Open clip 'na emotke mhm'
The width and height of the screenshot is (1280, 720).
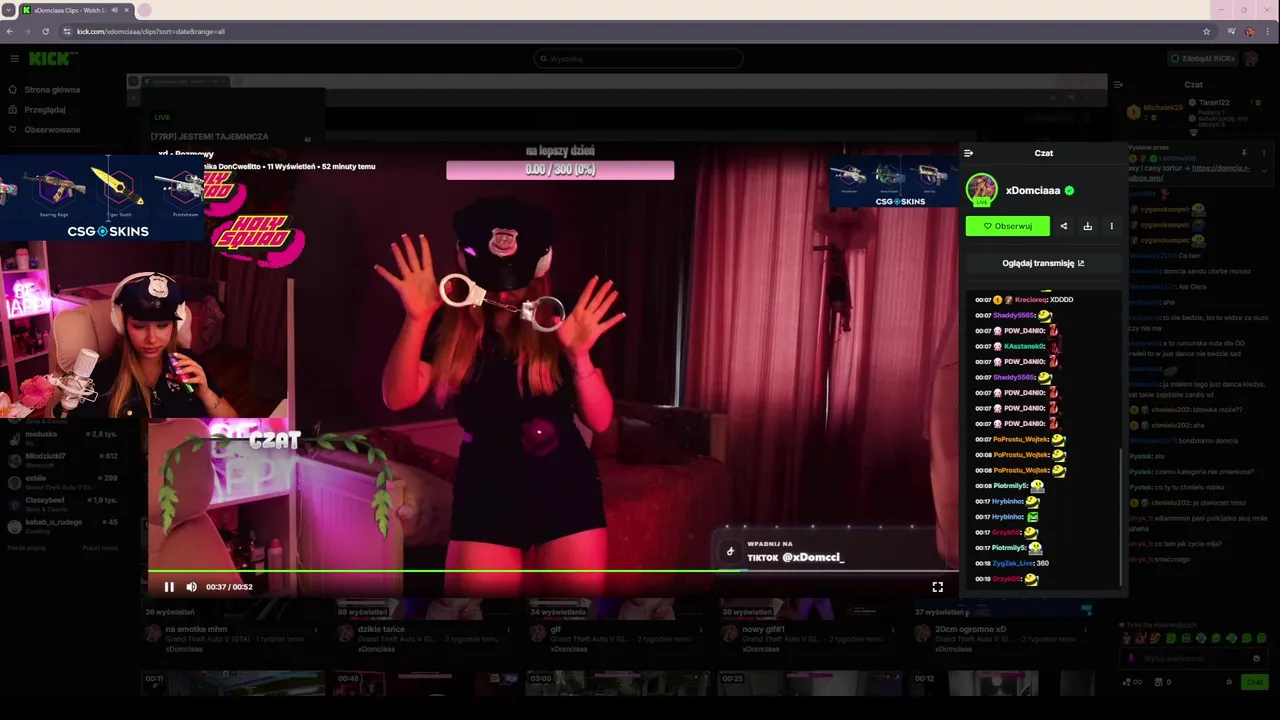tap(194, 630)
